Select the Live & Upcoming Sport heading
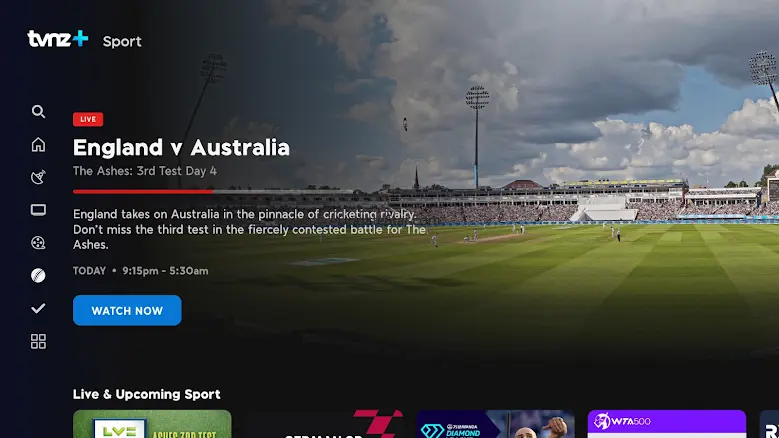779x438 pixels. (147, 394)
